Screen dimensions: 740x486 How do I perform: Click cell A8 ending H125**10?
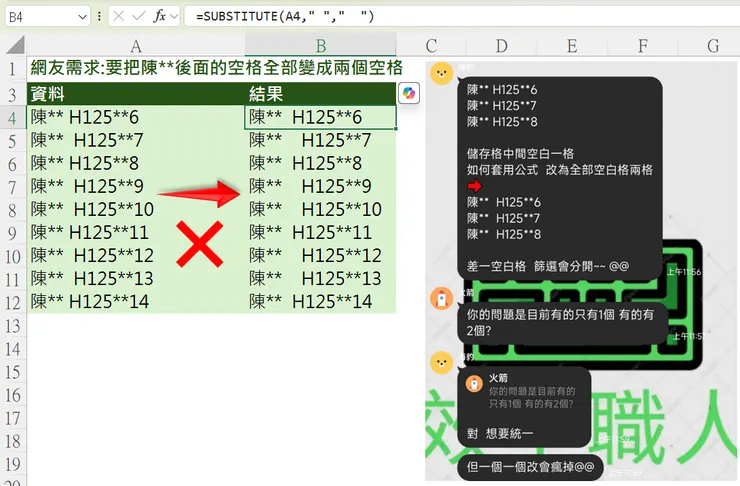coord(136,209)
